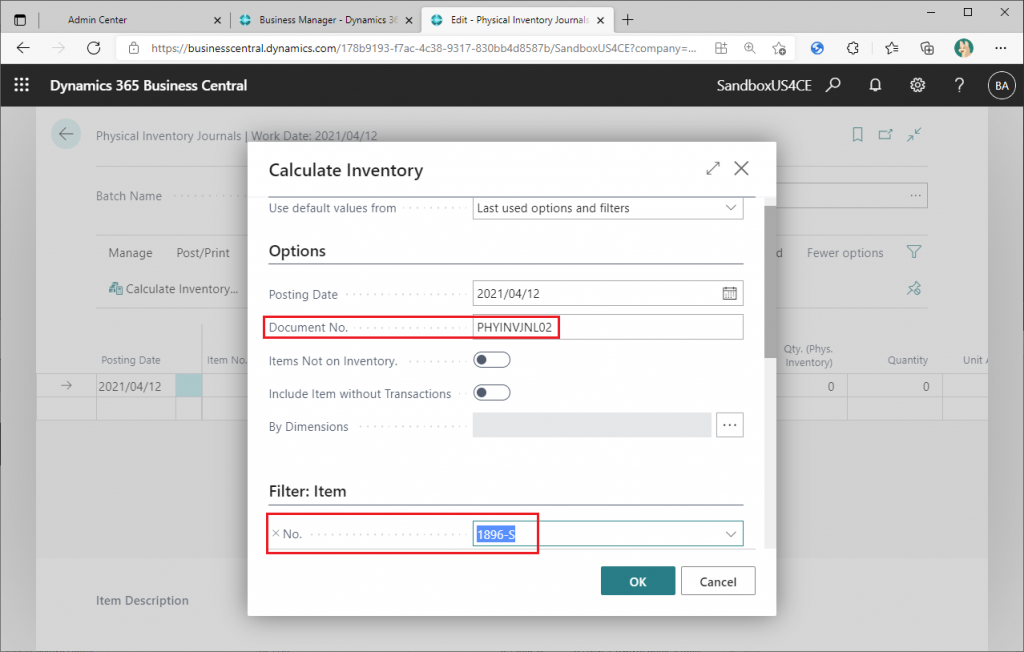The width and height of the screenshot is (1024, 652).
Task: Open the browser zoom magnifier icon
Action: [750, 48]
